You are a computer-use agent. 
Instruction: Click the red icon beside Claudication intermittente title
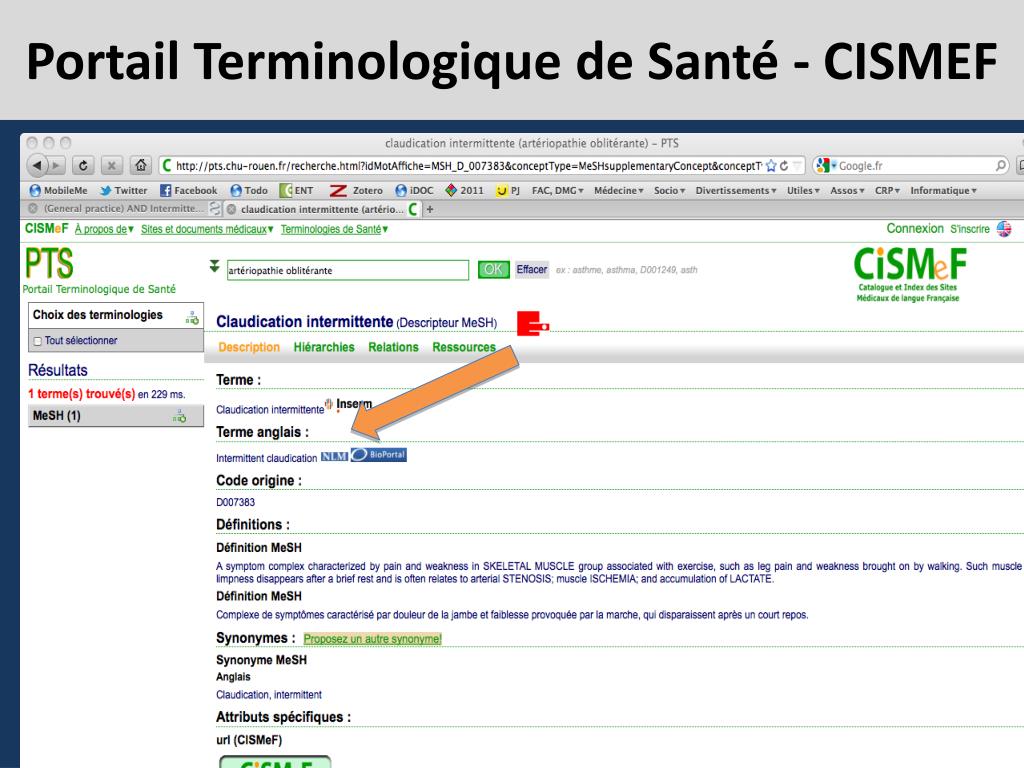click(x=533, y=324)
